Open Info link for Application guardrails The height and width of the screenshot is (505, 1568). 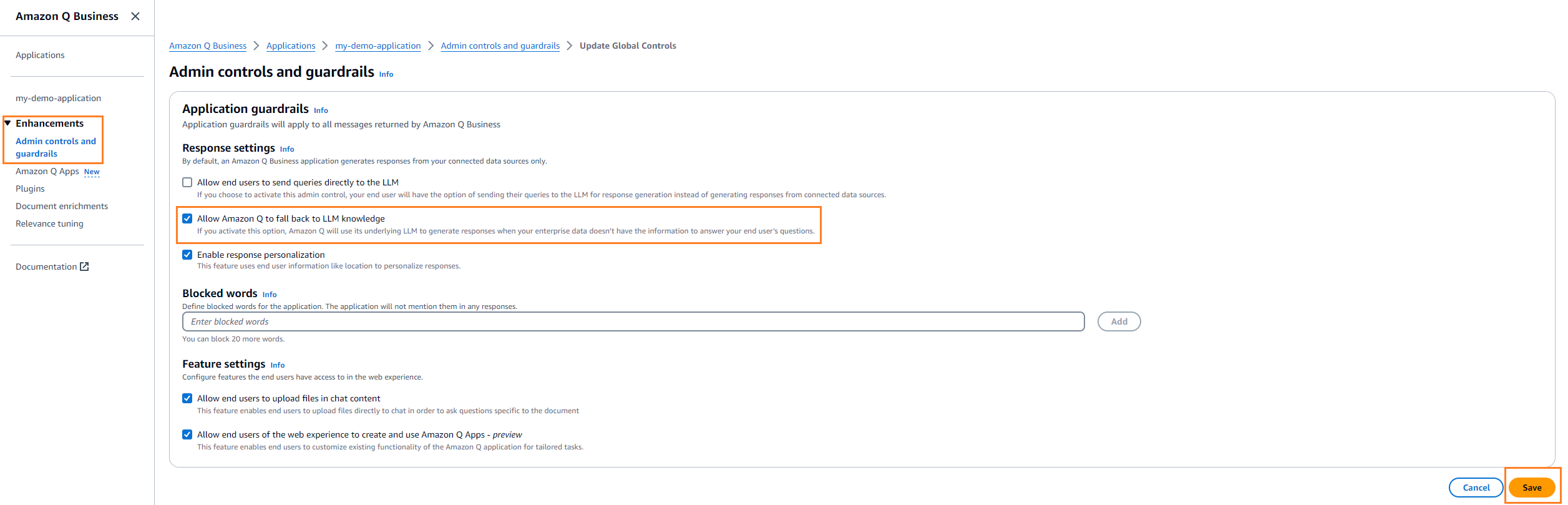point(321,110)
